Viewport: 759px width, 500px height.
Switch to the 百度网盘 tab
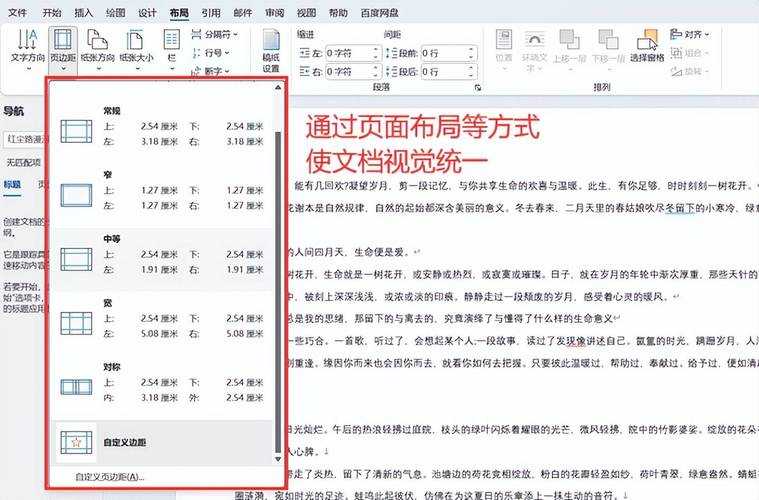(x=380, y=13)
